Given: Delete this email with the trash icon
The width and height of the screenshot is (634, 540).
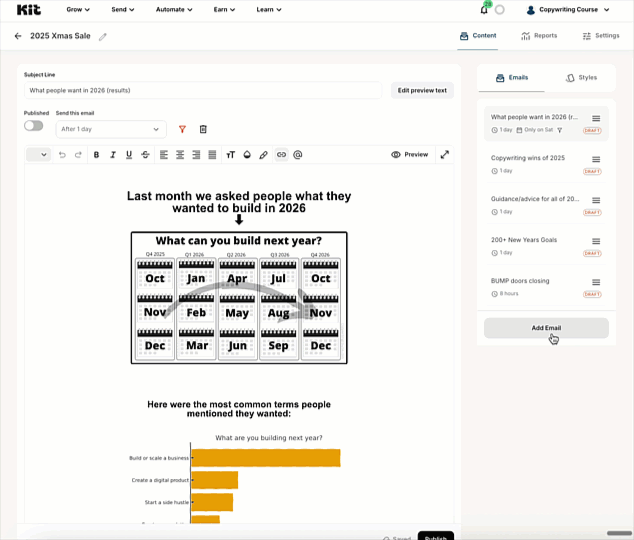Looking at the screenshot, I should (203, 129).
